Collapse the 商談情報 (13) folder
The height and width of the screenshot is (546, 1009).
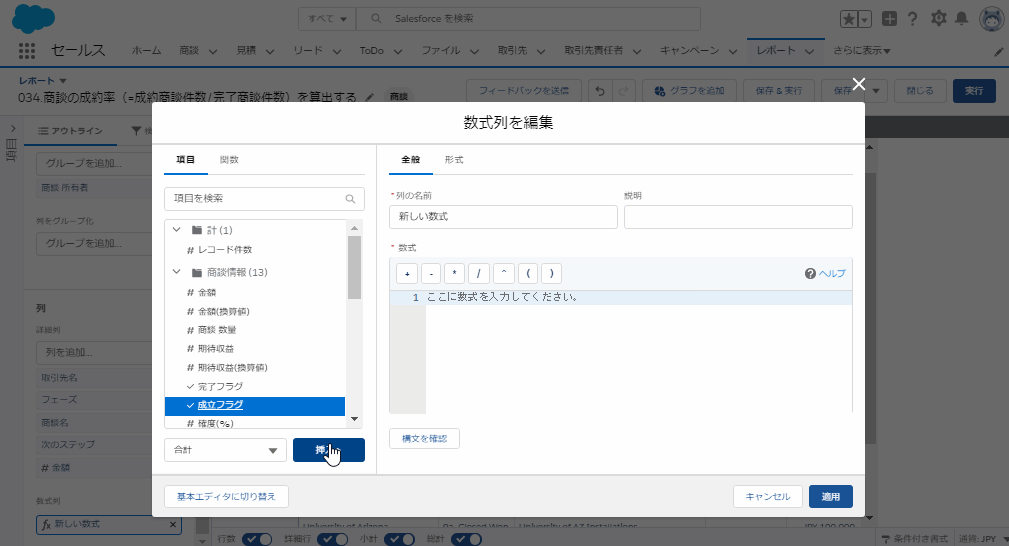(x=177, y=272)
